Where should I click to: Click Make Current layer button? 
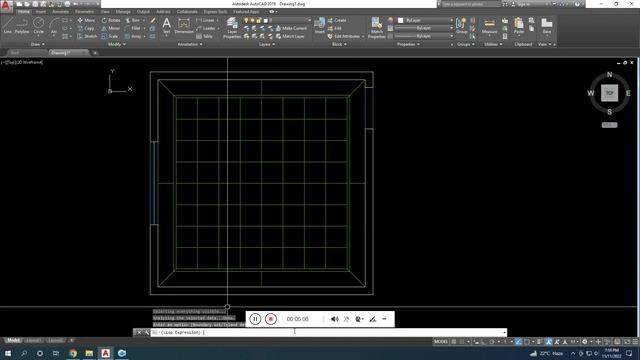pos(291,28)
